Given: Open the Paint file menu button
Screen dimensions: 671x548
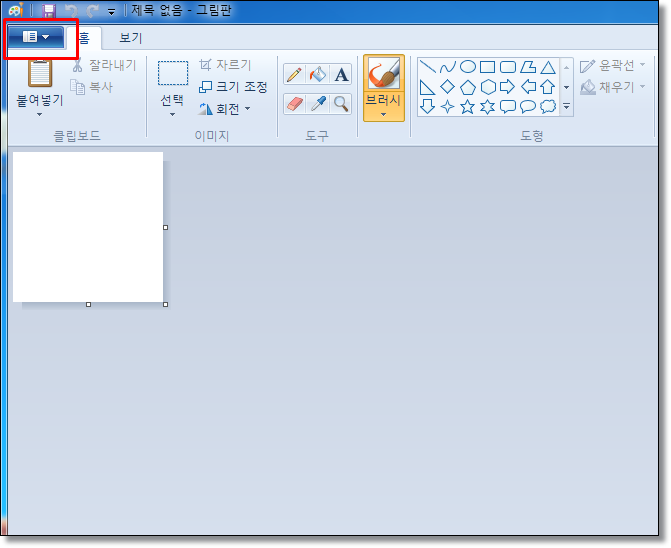Looking at the screenshot, I should click(x=36, y=38).
